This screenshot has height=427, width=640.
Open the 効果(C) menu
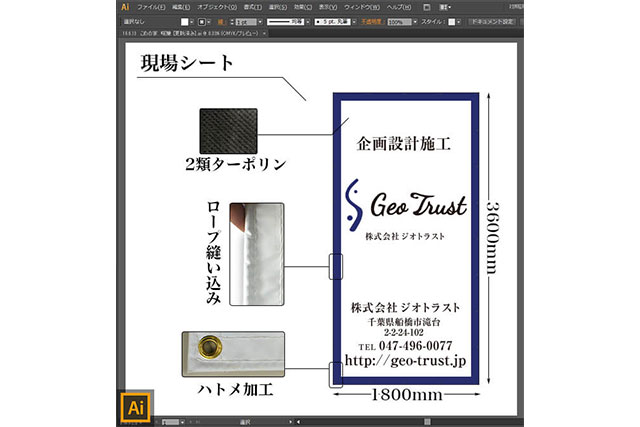[303, 7]
